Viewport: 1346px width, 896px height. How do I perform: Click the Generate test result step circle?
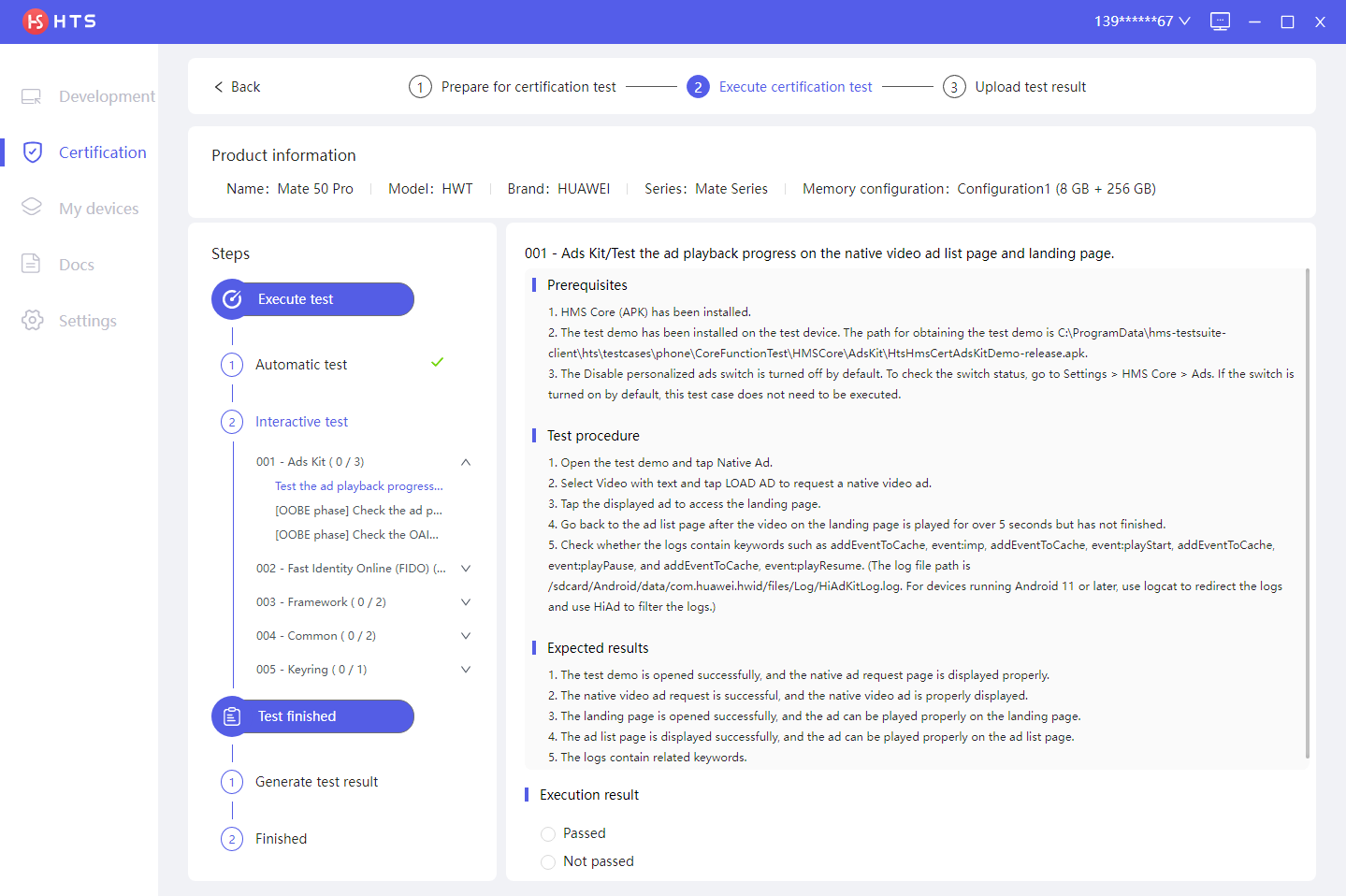tap(232, 782)
